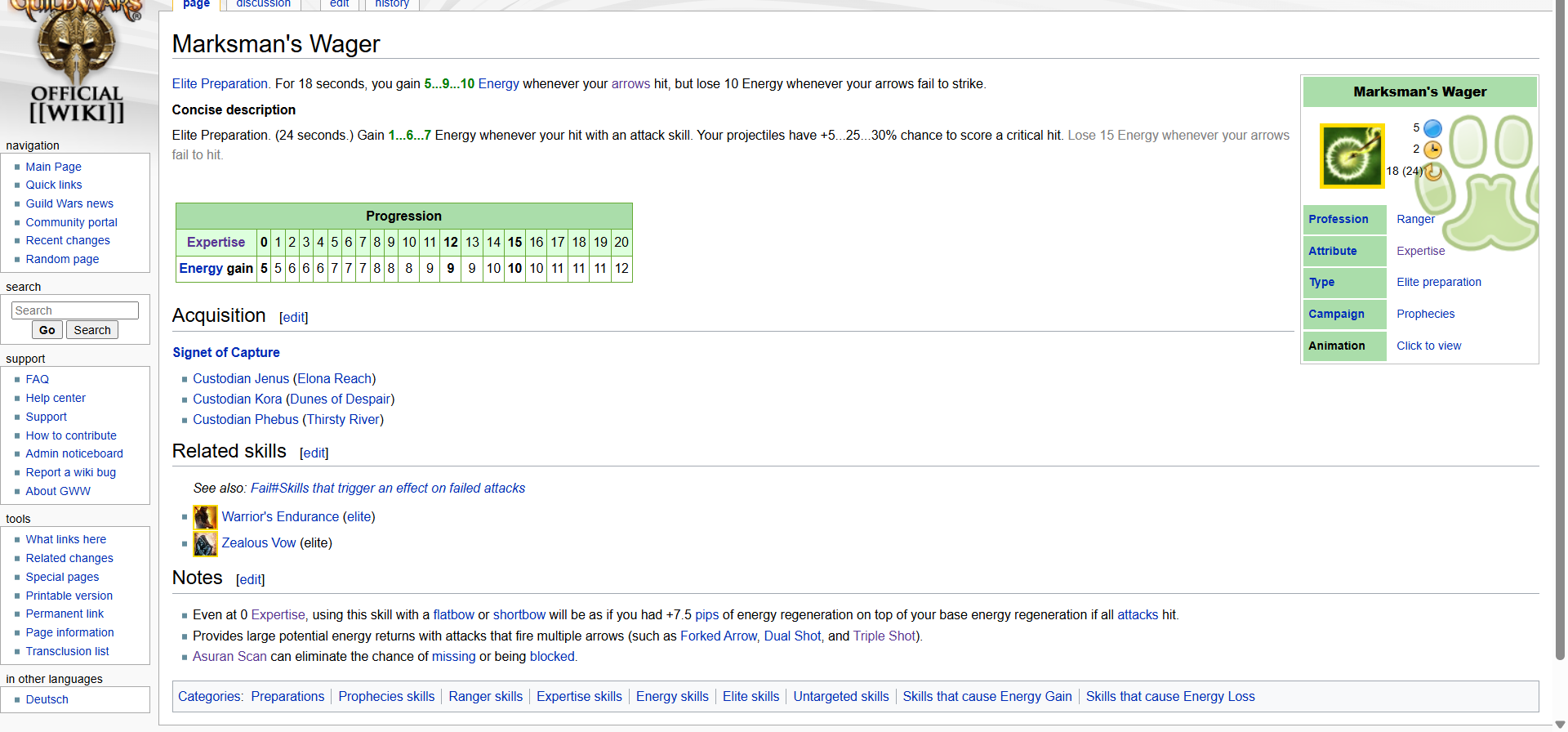Click in the Search input field
The width and height of the screenshot is (1568, 732).
pyautogui.click(x=75, y=310)
